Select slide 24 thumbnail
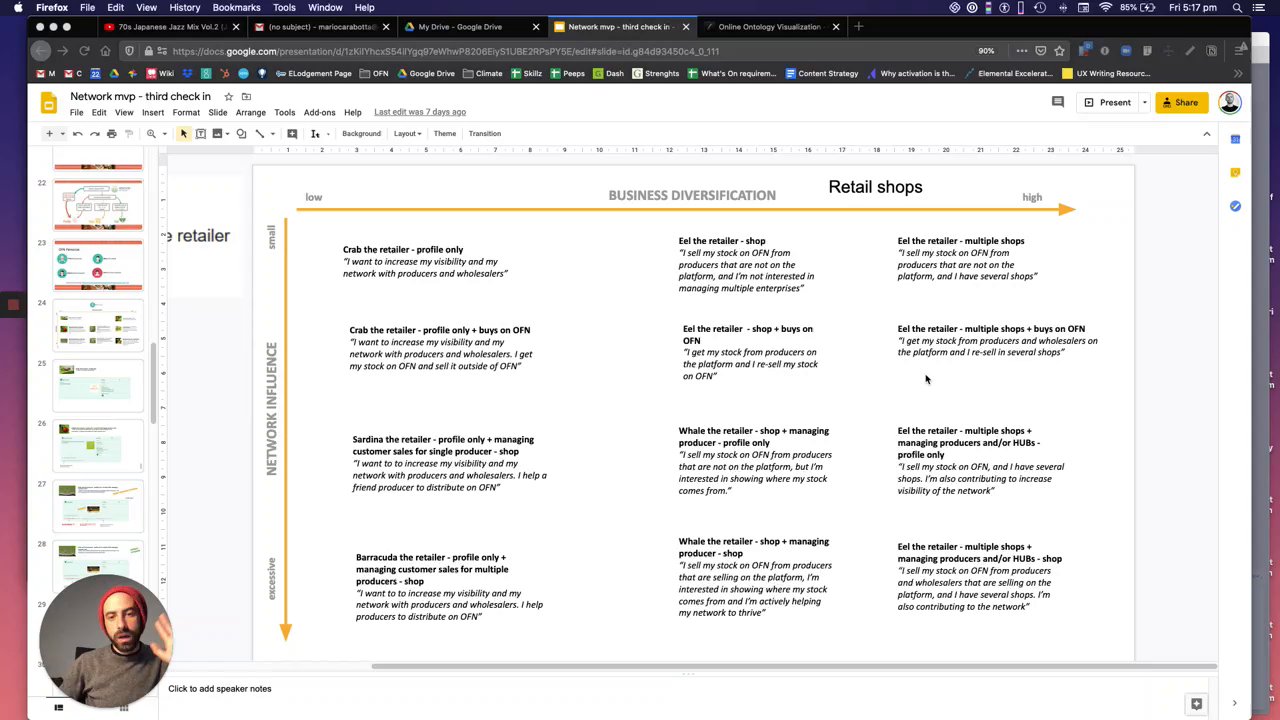 pyautogui.click(x=98, y=325)
